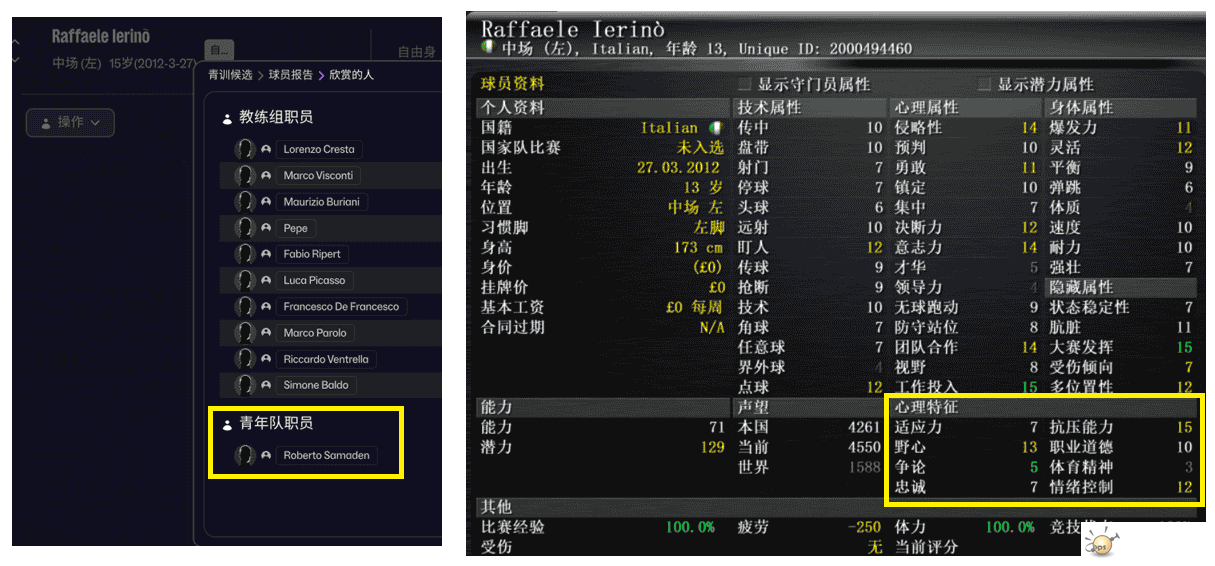Click the 合同过期 value N/A
This screenshot has width=1215, height=566.
(x=711, y=328)
